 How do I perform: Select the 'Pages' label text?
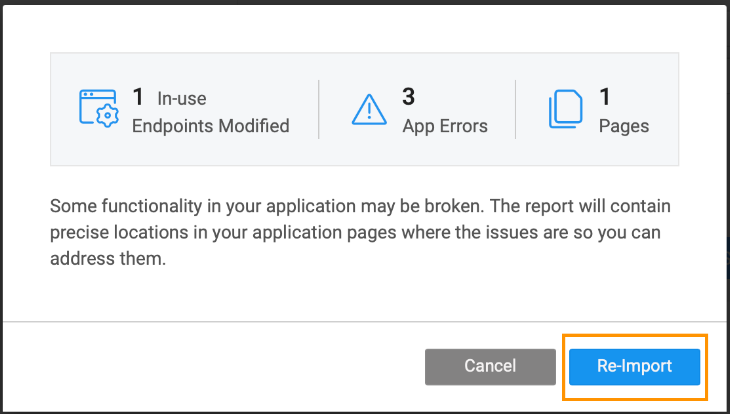tap(624, 126)
